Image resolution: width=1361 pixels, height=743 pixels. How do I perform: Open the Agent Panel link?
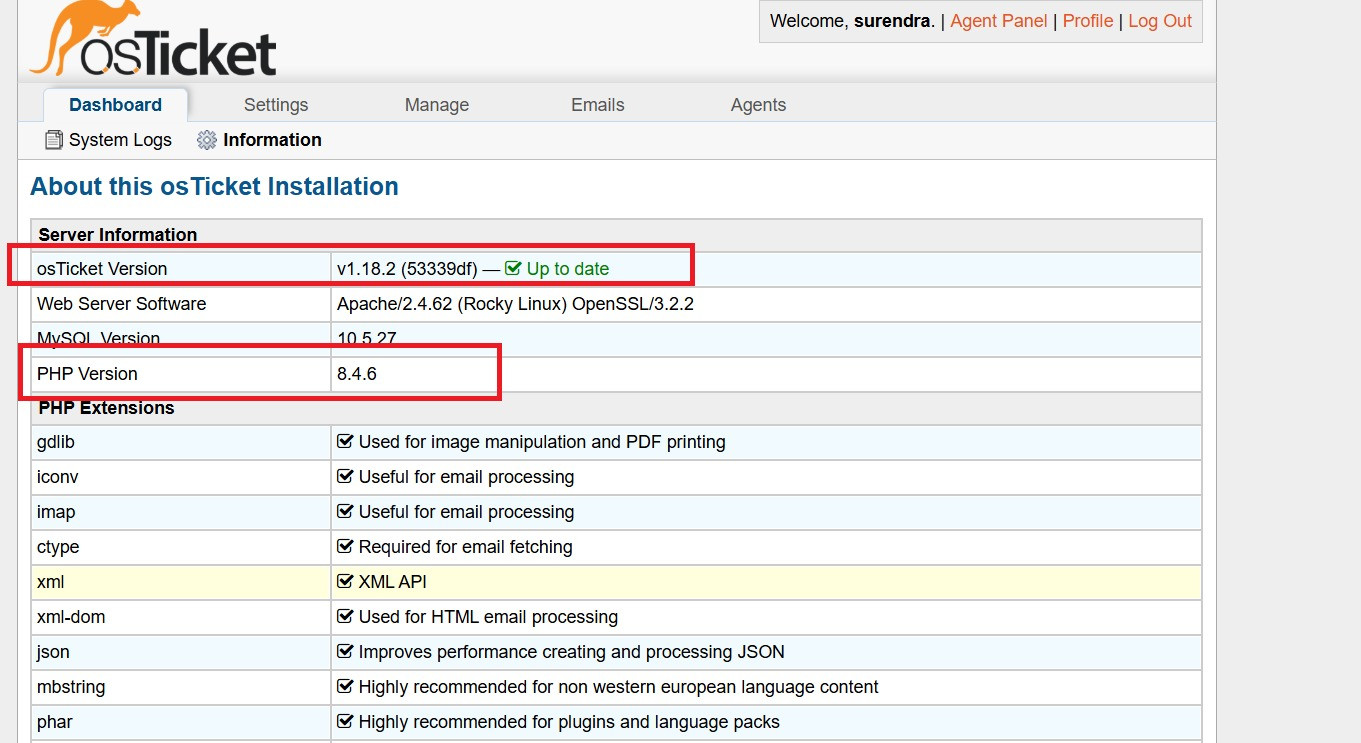click(998, 21)
